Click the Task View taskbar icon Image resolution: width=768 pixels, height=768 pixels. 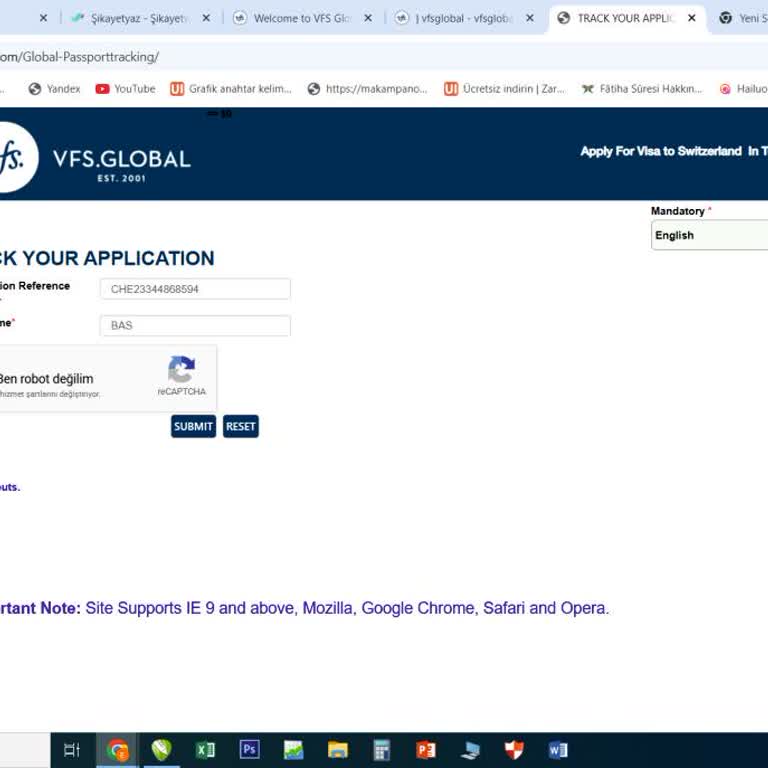click(72, 749)
